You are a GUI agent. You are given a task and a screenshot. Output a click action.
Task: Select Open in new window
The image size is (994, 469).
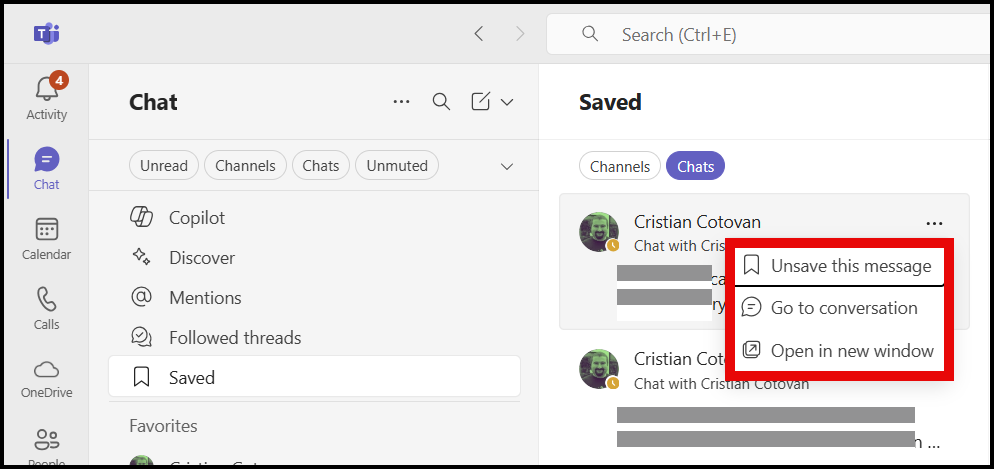pos(851,350)
